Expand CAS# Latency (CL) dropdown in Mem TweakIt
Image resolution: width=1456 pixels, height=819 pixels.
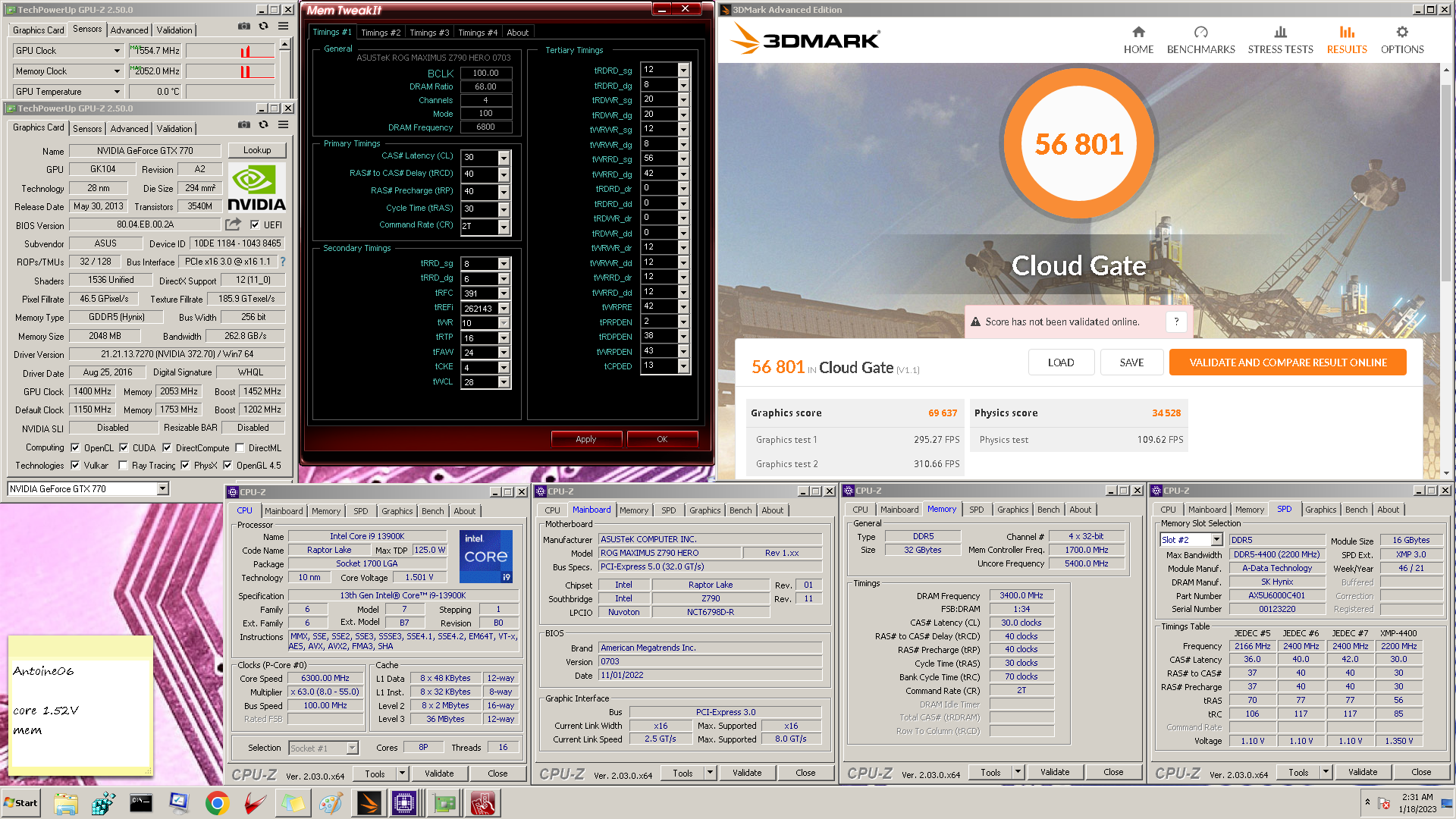(504, 157)
